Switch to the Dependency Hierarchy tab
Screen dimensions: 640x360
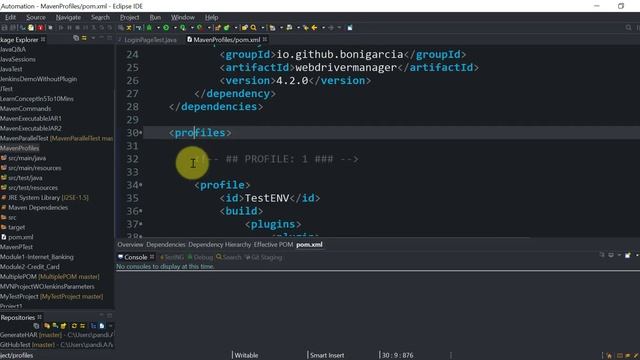(x=220, y=244)
